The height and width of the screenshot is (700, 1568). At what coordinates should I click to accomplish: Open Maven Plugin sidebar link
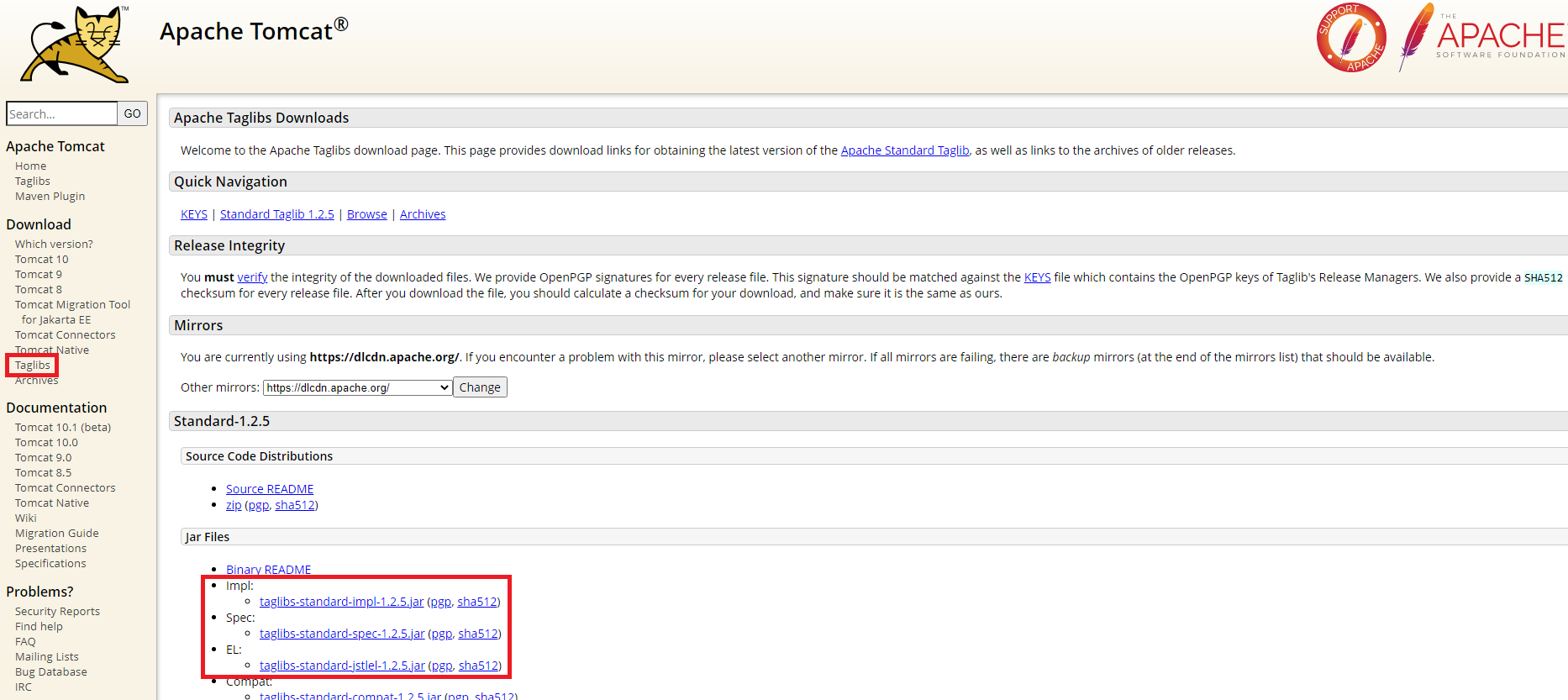(50, 197)
